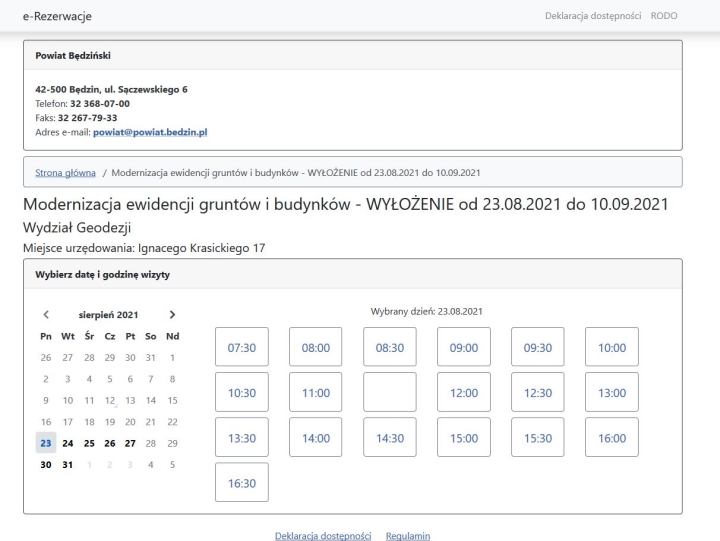Go to next month in calendar
The image size is (720, 541).
(172, 314)
